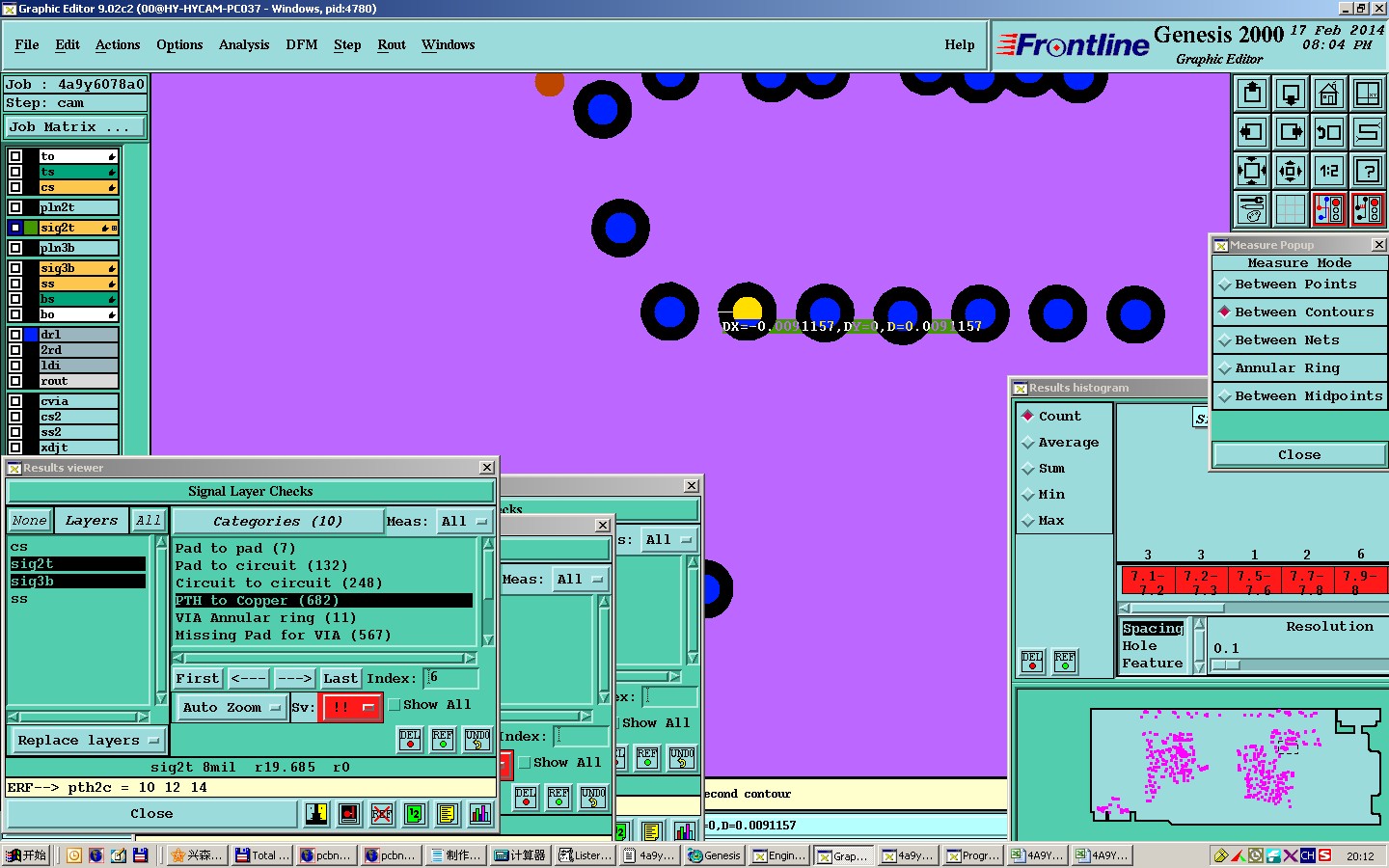Click the green 12 numbered icon
The image size is (1389, 868).
click(414, 814)
